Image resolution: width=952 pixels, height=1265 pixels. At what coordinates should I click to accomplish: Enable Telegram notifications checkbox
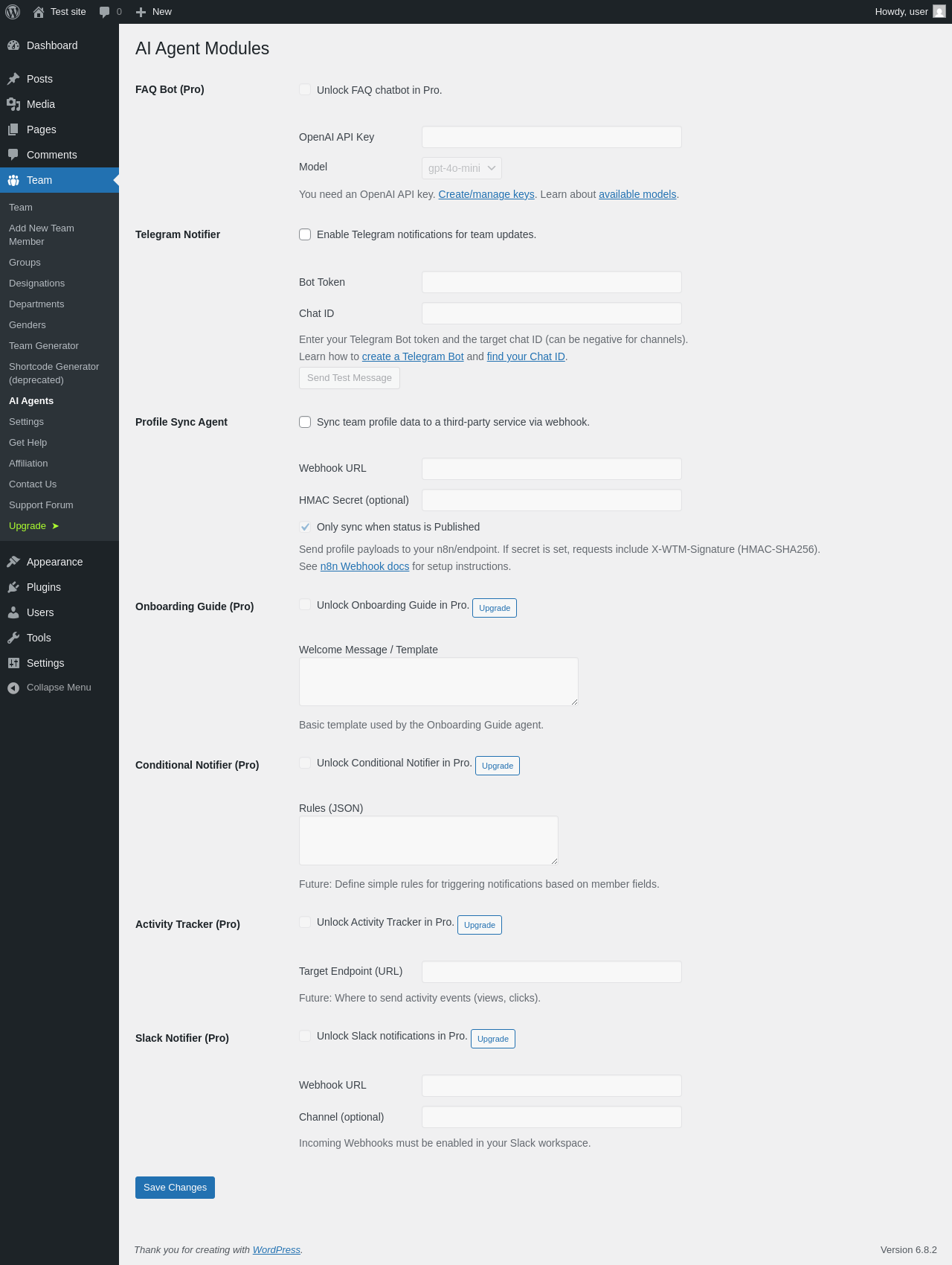(x=305, y=234)
